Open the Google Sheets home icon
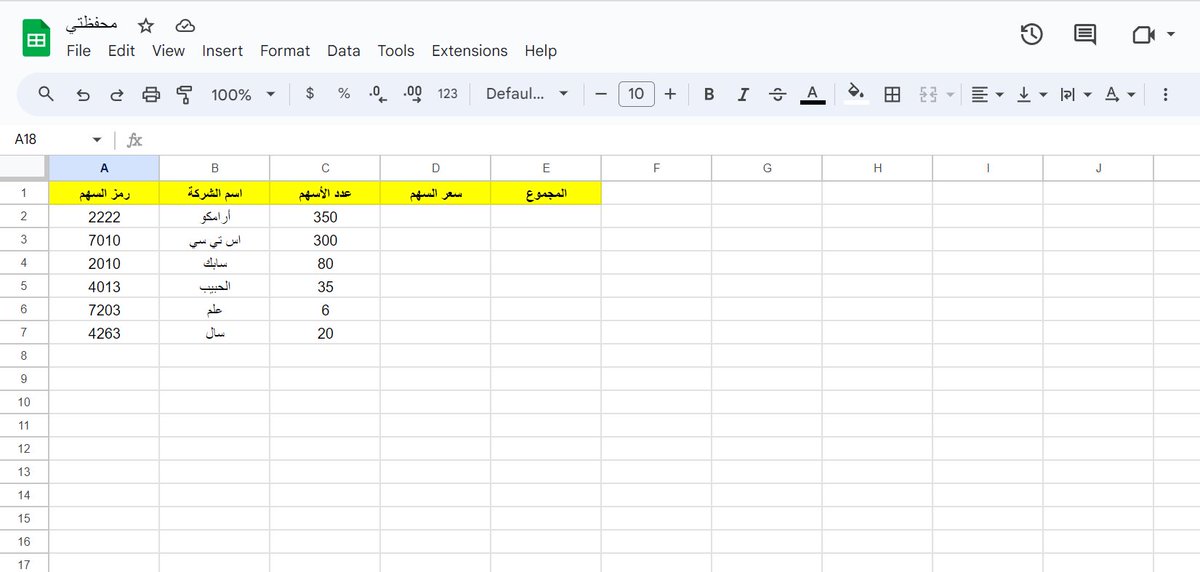 (x=36, y=39)
